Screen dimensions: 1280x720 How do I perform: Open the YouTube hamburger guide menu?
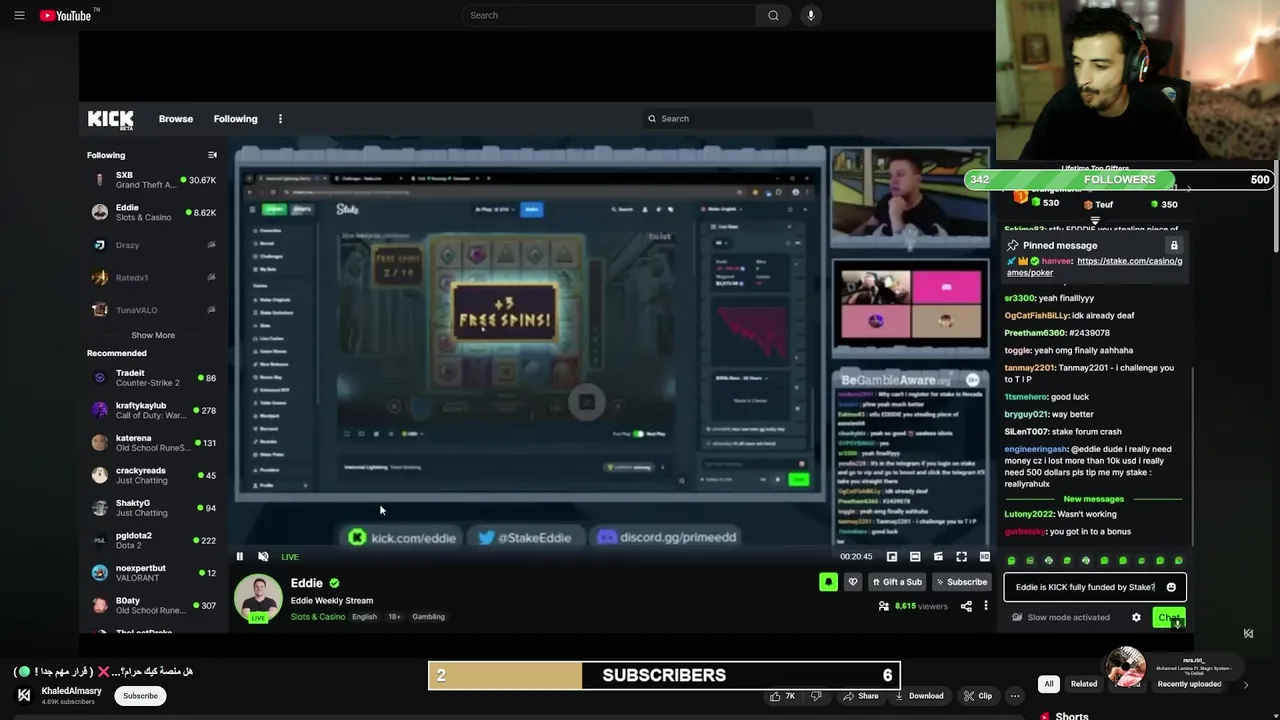pyautogui.click(x=19, y=15)
